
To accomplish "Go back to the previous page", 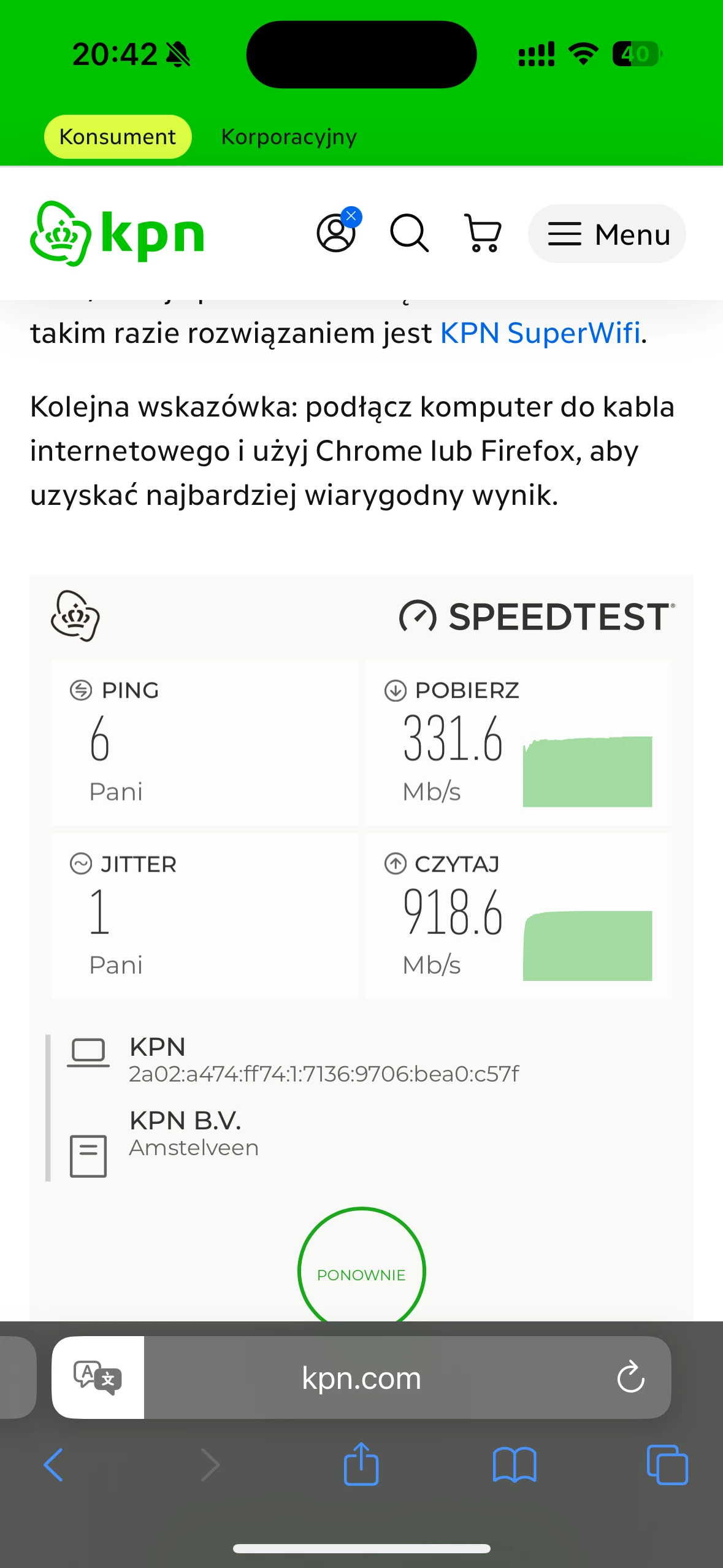I will (54, 1465).
